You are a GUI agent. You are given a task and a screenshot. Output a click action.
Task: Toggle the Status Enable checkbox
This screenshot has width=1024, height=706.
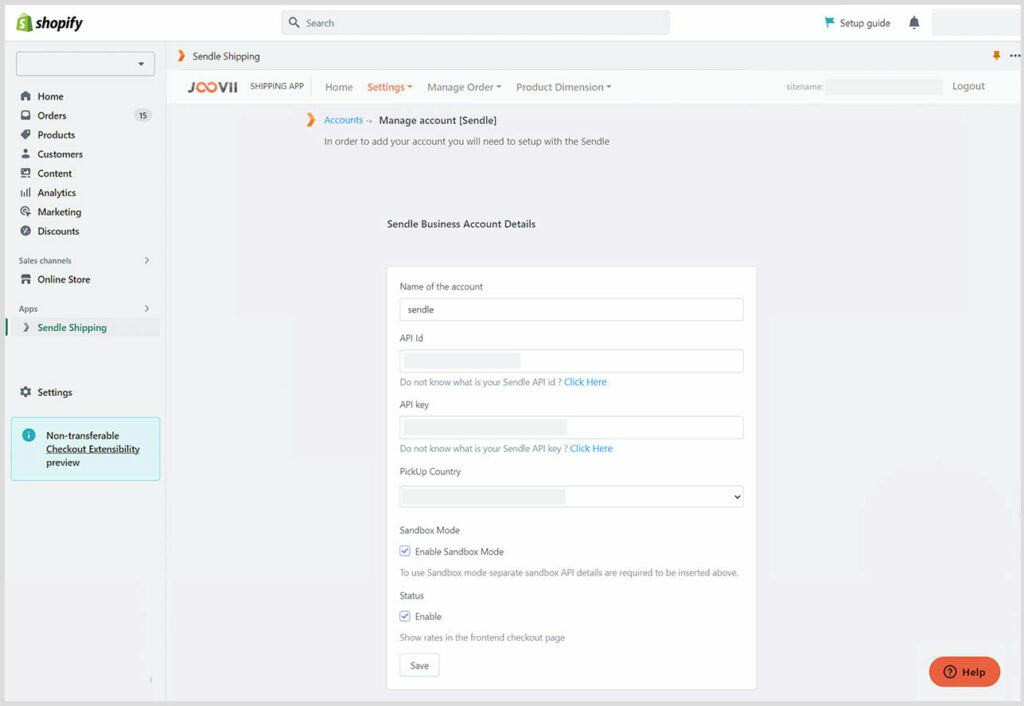405,616
